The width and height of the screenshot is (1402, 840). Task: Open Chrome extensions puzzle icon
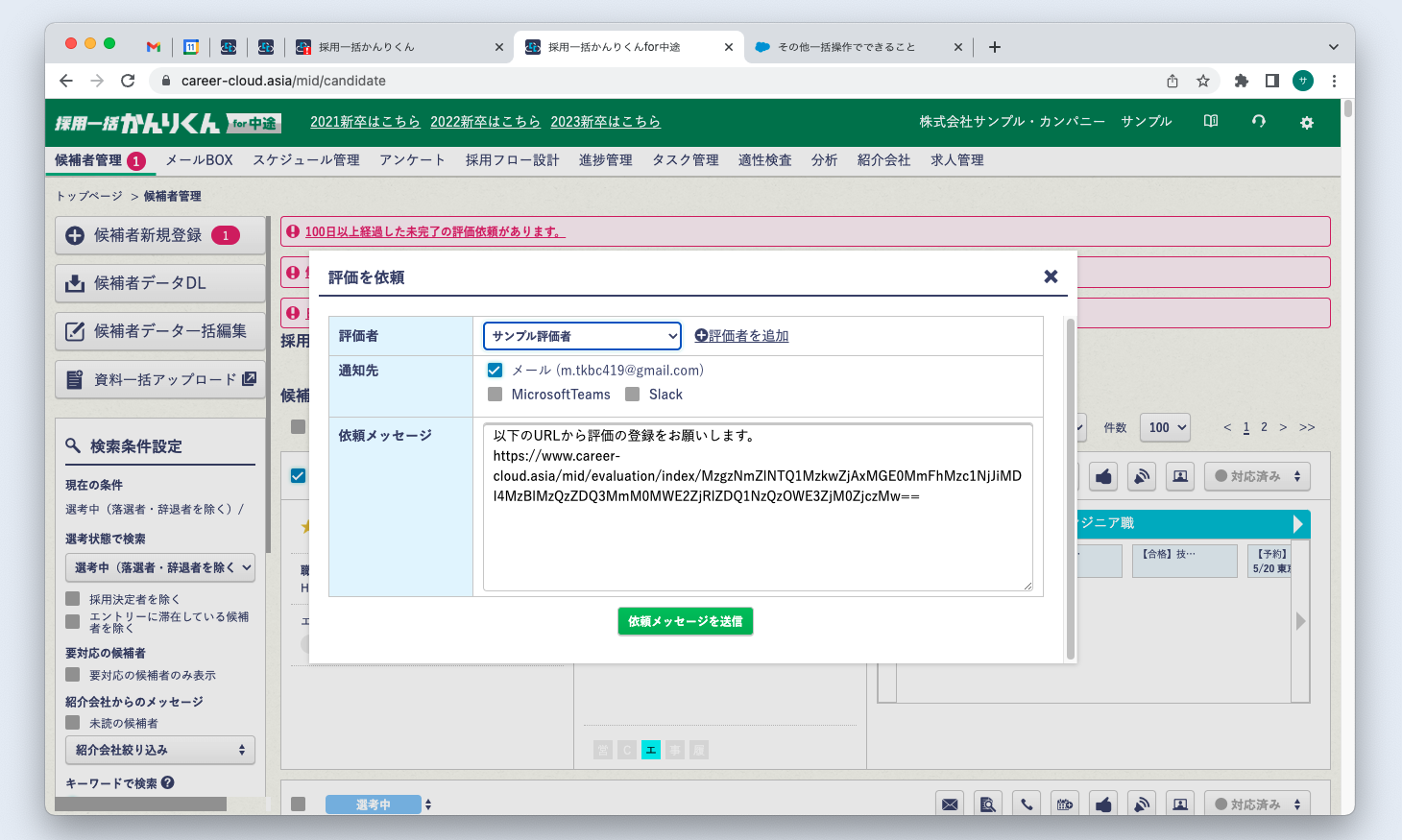(x=1241, y=81)
